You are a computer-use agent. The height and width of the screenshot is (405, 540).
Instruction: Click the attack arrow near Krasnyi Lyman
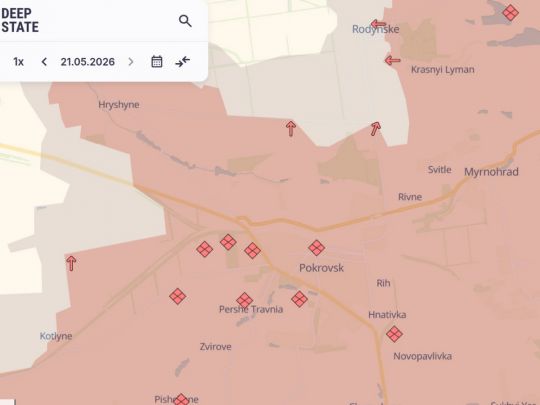pyautogui.click(x=393, y=61)
